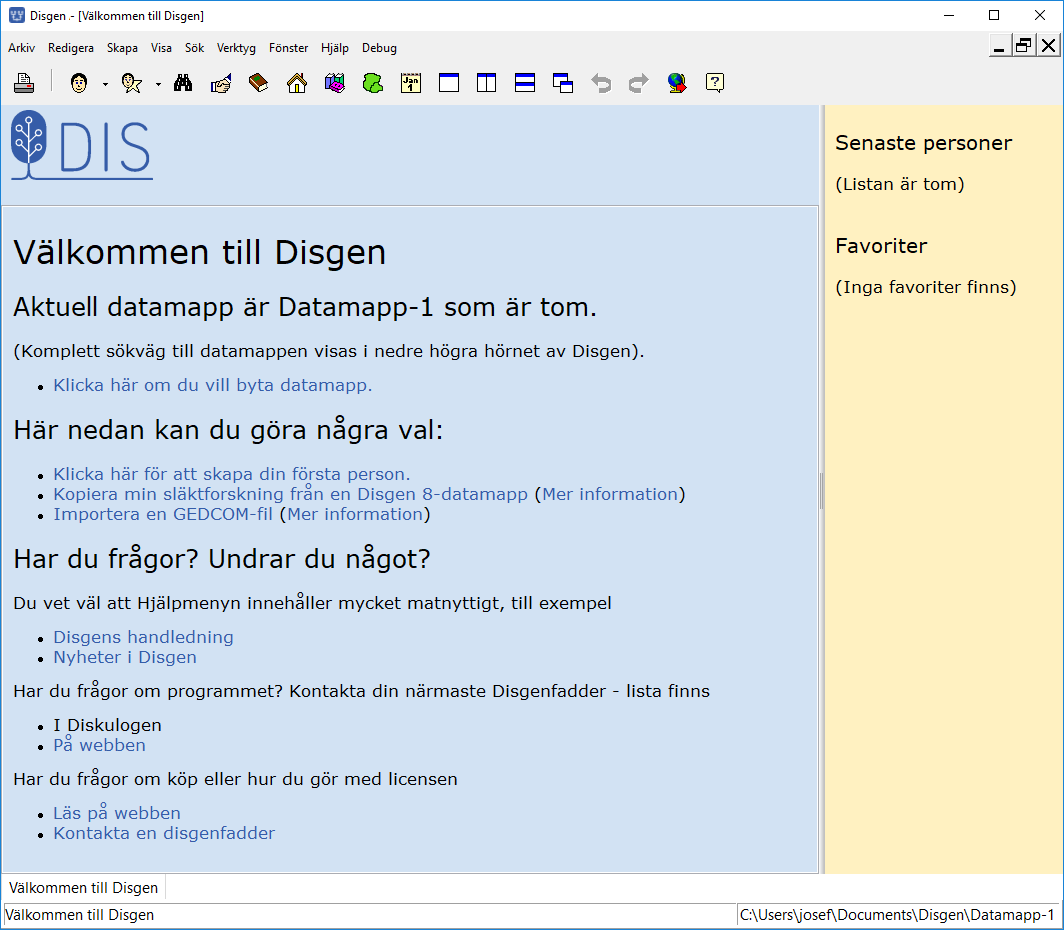Click Kontakta en disgenfadder link
Viewport: 1064px width, 930px height.
[x=164, y=834]
